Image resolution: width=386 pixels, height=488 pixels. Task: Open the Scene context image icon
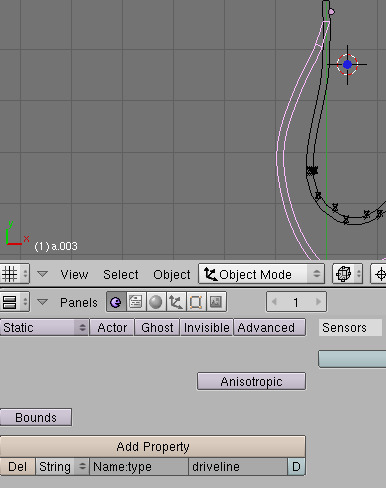pyautogui.click(x=216, y=302)
